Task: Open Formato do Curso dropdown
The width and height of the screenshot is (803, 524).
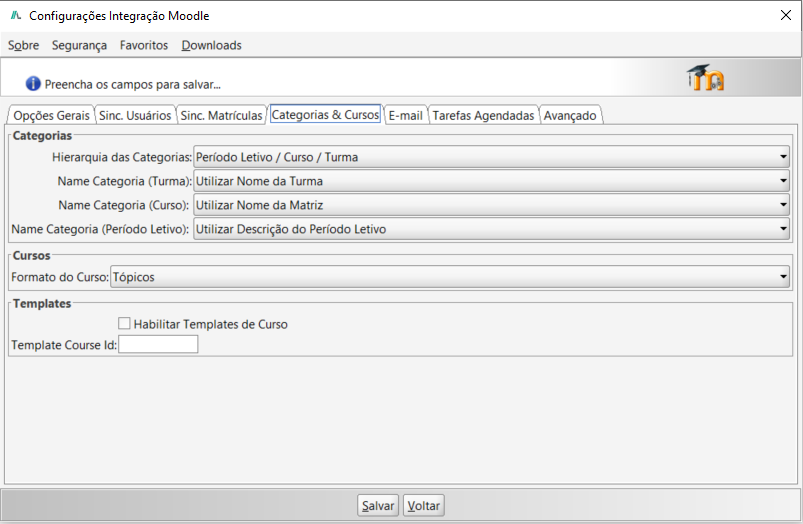Action: (450, 277)
